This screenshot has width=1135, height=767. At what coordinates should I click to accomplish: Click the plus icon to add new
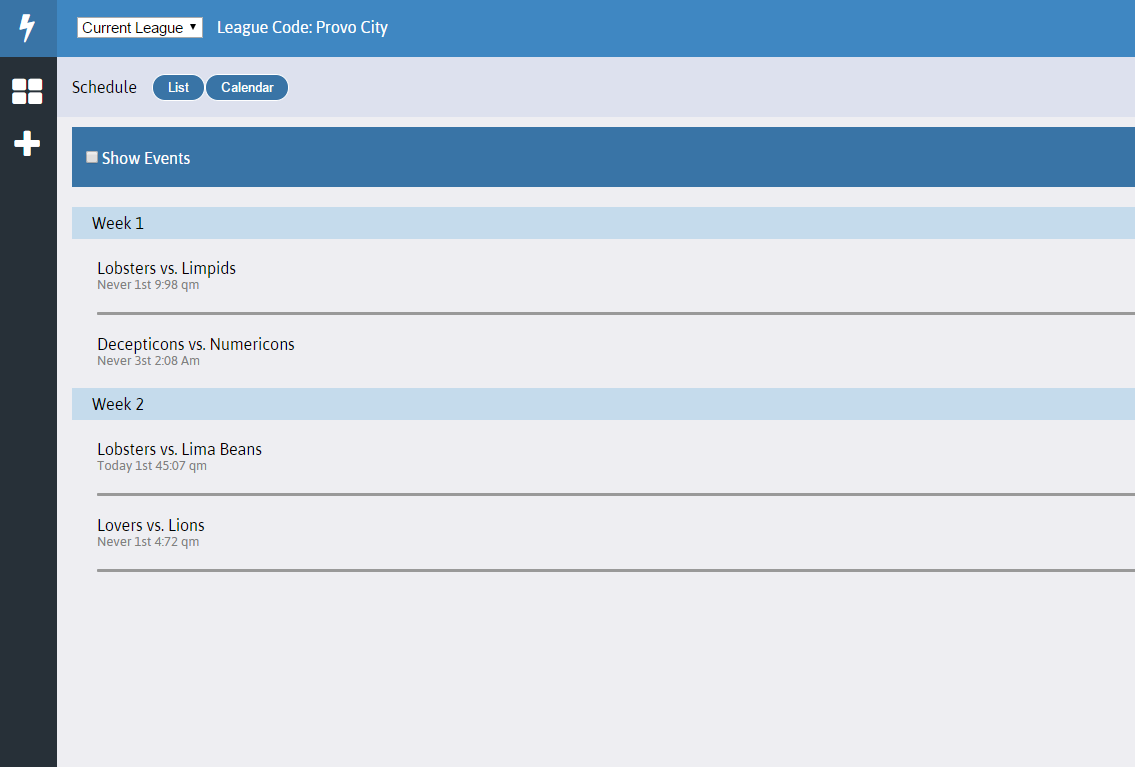[27, 144]
